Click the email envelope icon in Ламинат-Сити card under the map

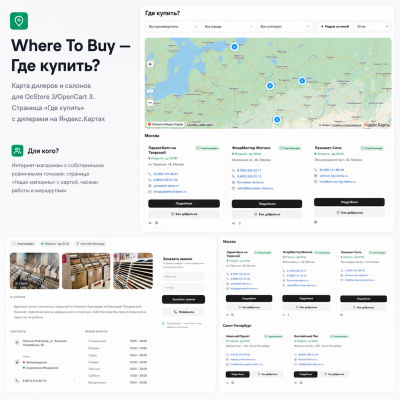(316, 182)
